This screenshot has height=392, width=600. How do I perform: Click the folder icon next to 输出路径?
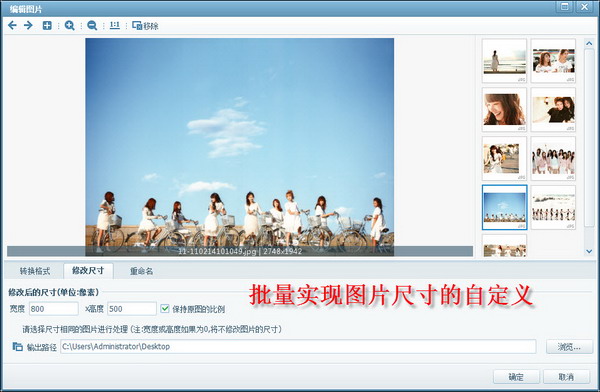[x=17, y=347]
